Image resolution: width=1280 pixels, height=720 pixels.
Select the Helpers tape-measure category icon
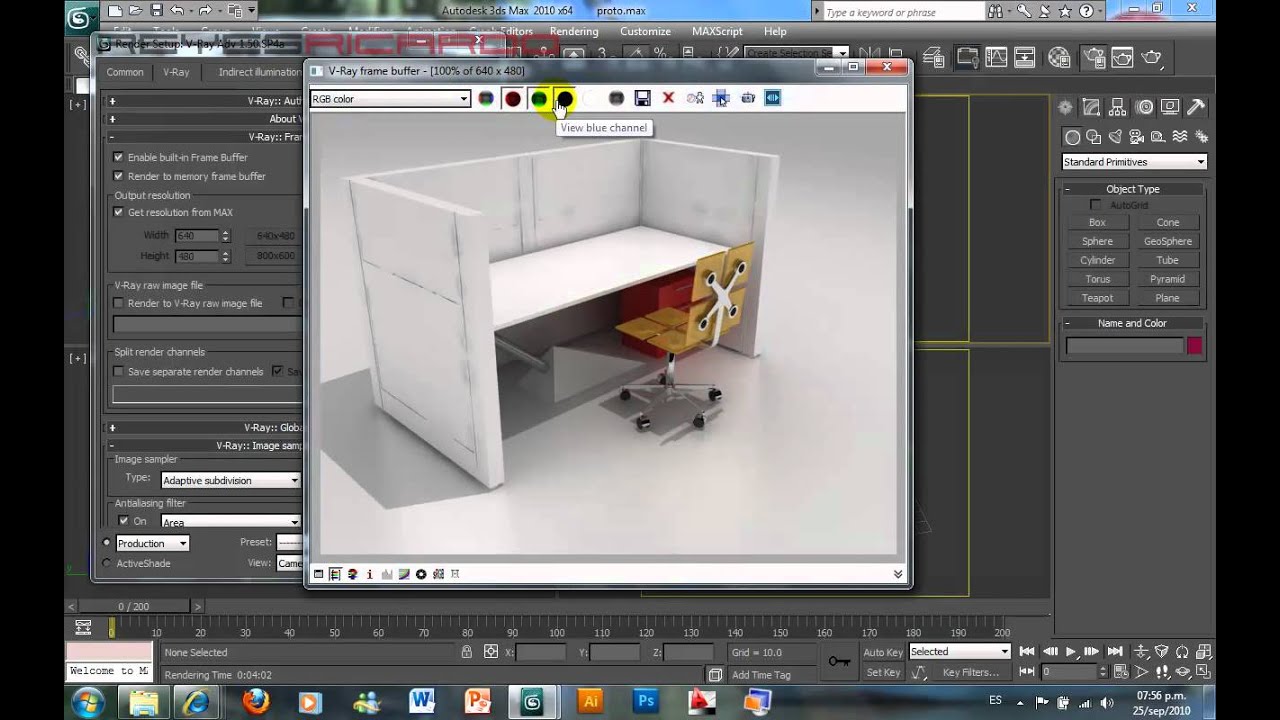point(1158,137)
